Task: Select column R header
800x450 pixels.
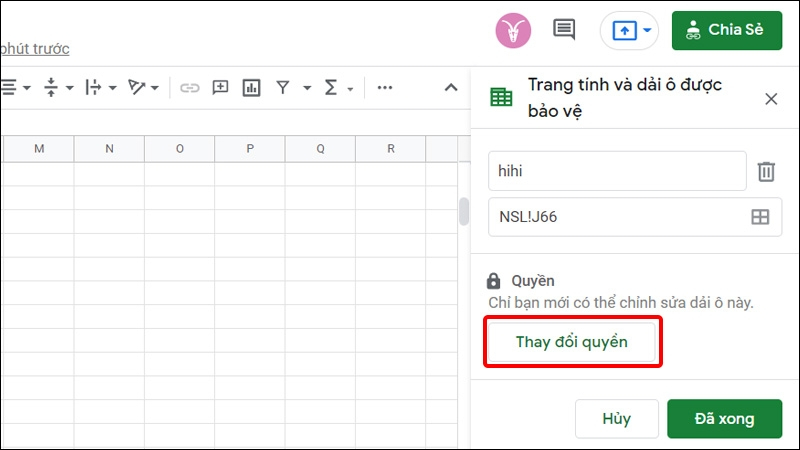Action: coord(391,148)
